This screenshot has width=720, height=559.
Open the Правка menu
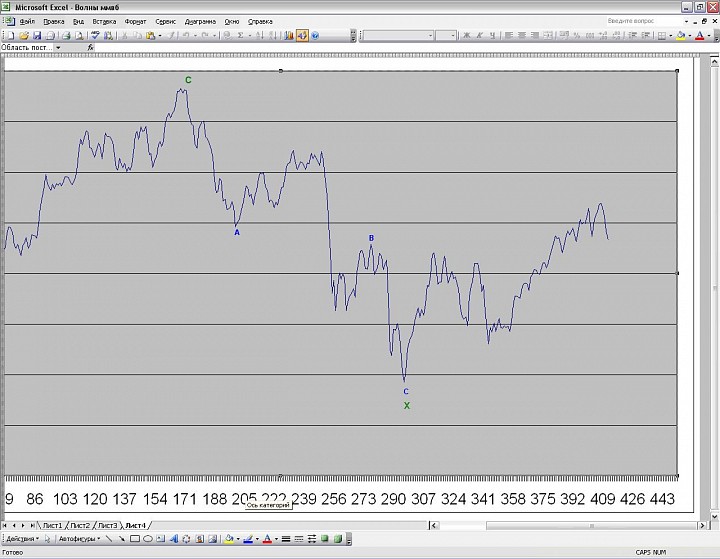54,21
